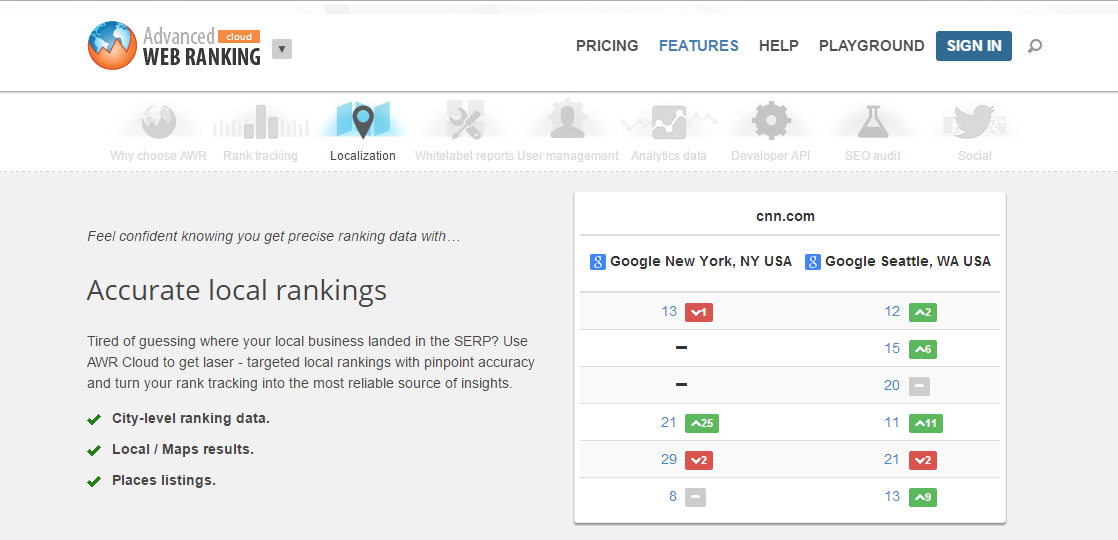Open the Help menu item
This screenshot has width=1118, height=540.
[x=779, y=46]
